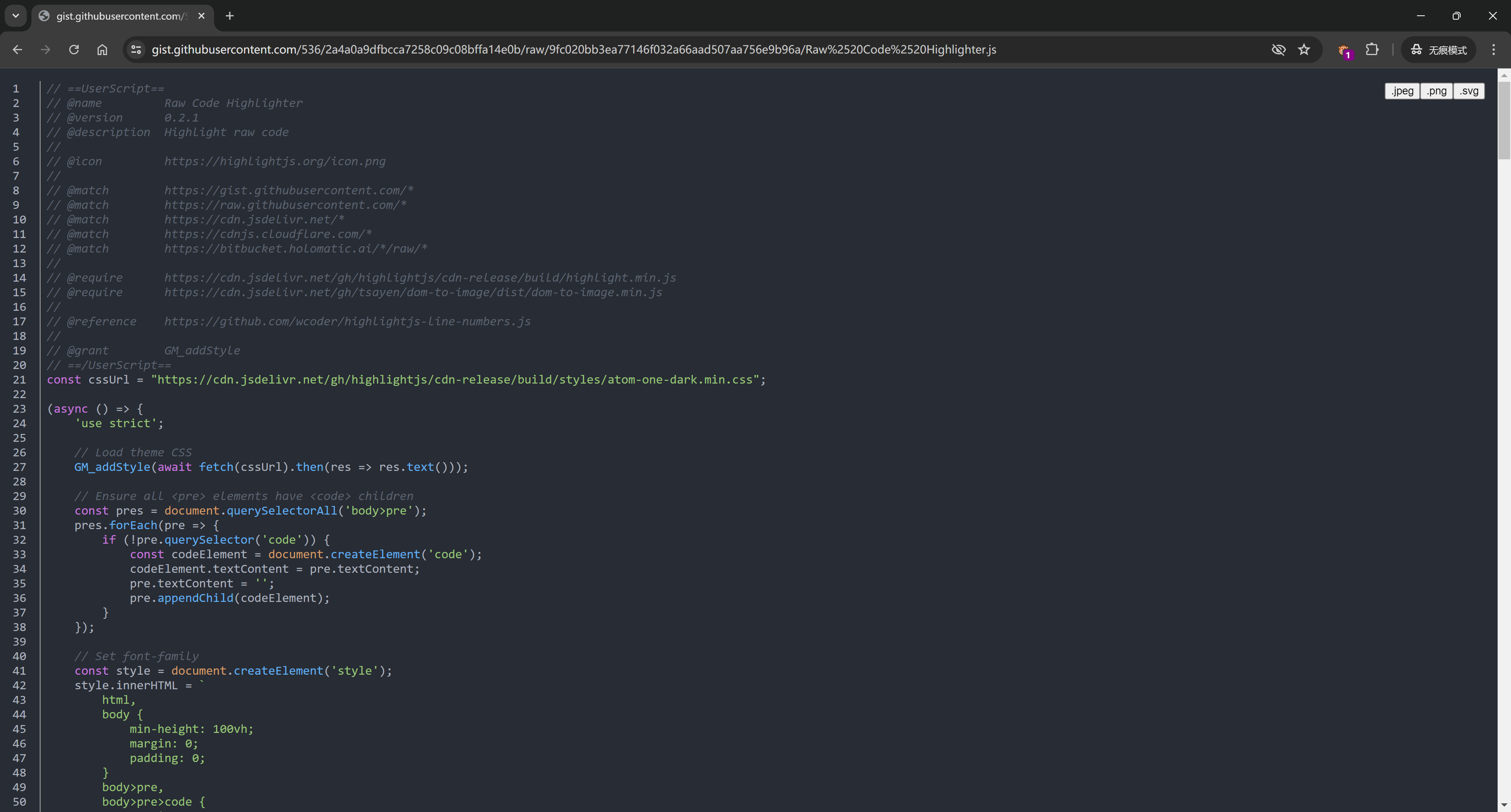
Task: Open Chrome's three-dot menu
Action: pos(1493,50)
